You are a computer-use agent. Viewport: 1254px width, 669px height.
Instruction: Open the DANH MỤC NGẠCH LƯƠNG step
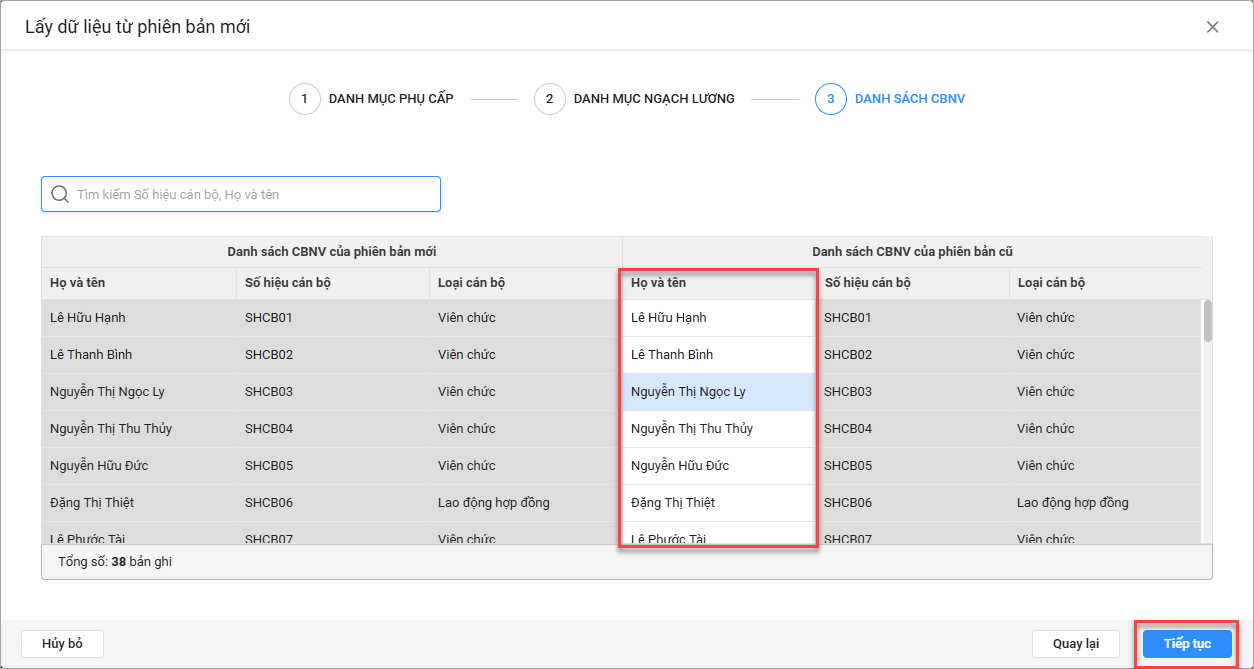654,99
